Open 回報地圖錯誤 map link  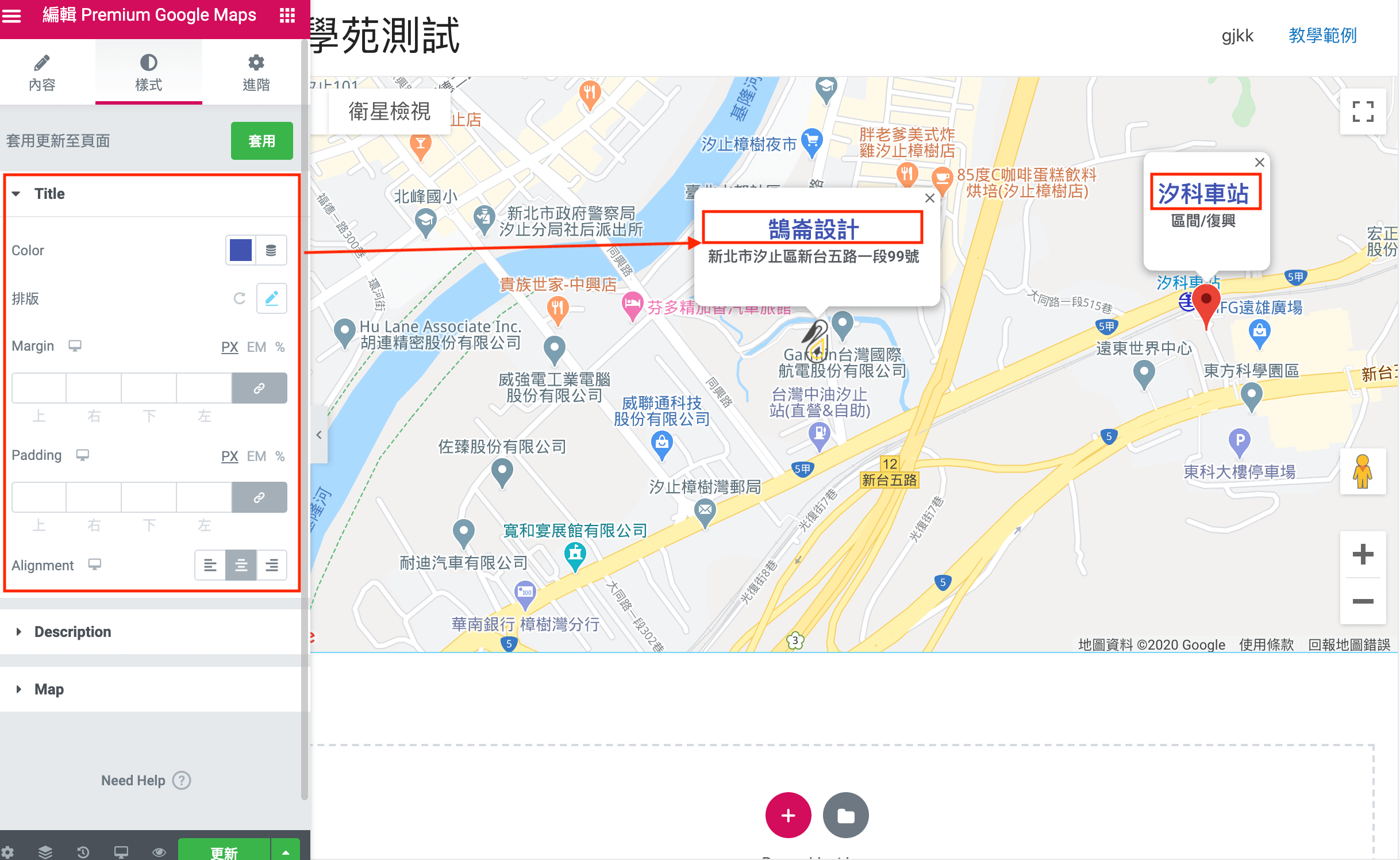click(1348, 644)
